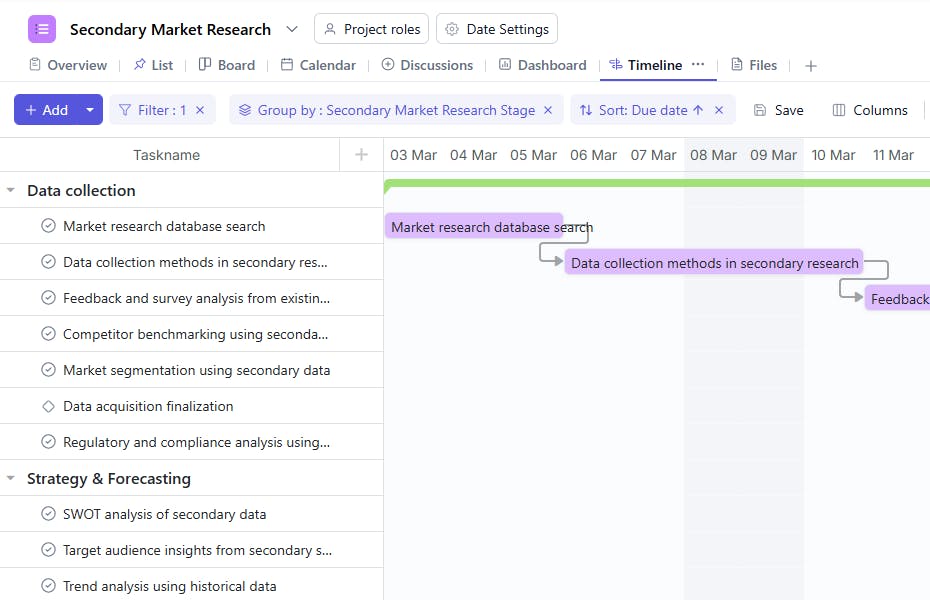The height and width of the screenshot is (600, 930).
Task: Toggle SWOT analysis task completion circle
Action: pyautogui.click(x=48, y=514)
